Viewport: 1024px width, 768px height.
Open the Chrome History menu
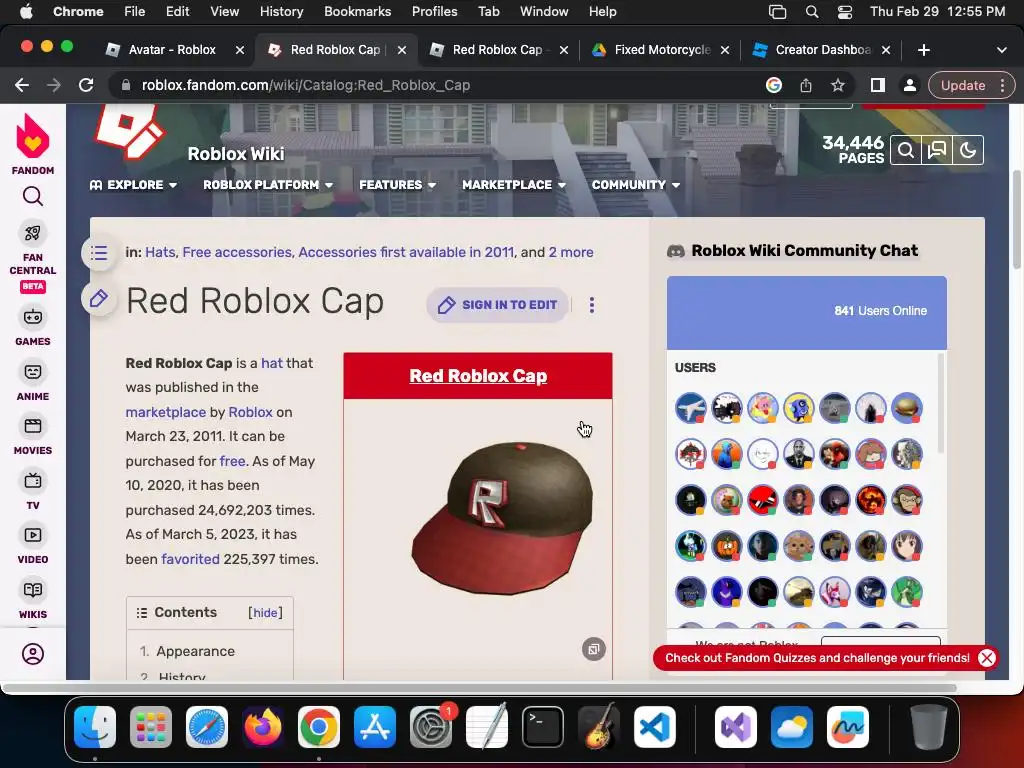[x=281, y=11]
